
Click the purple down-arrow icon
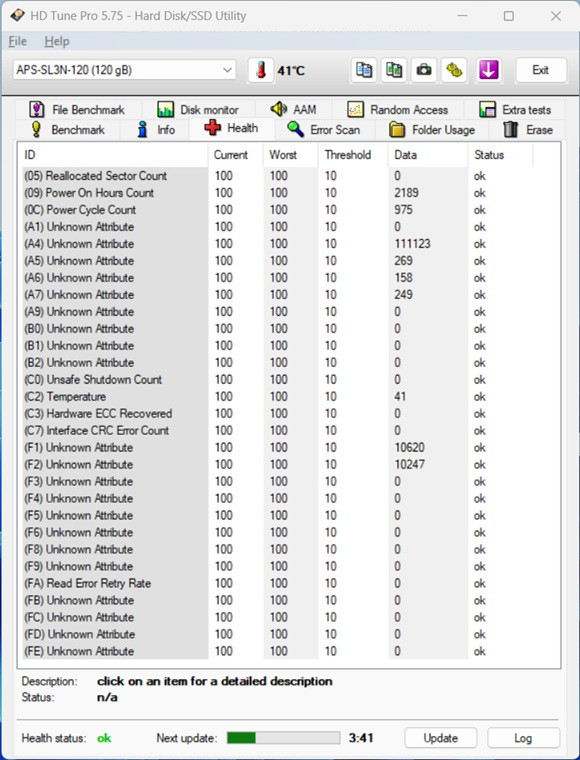pyautogui.click(x=488, y=71)
